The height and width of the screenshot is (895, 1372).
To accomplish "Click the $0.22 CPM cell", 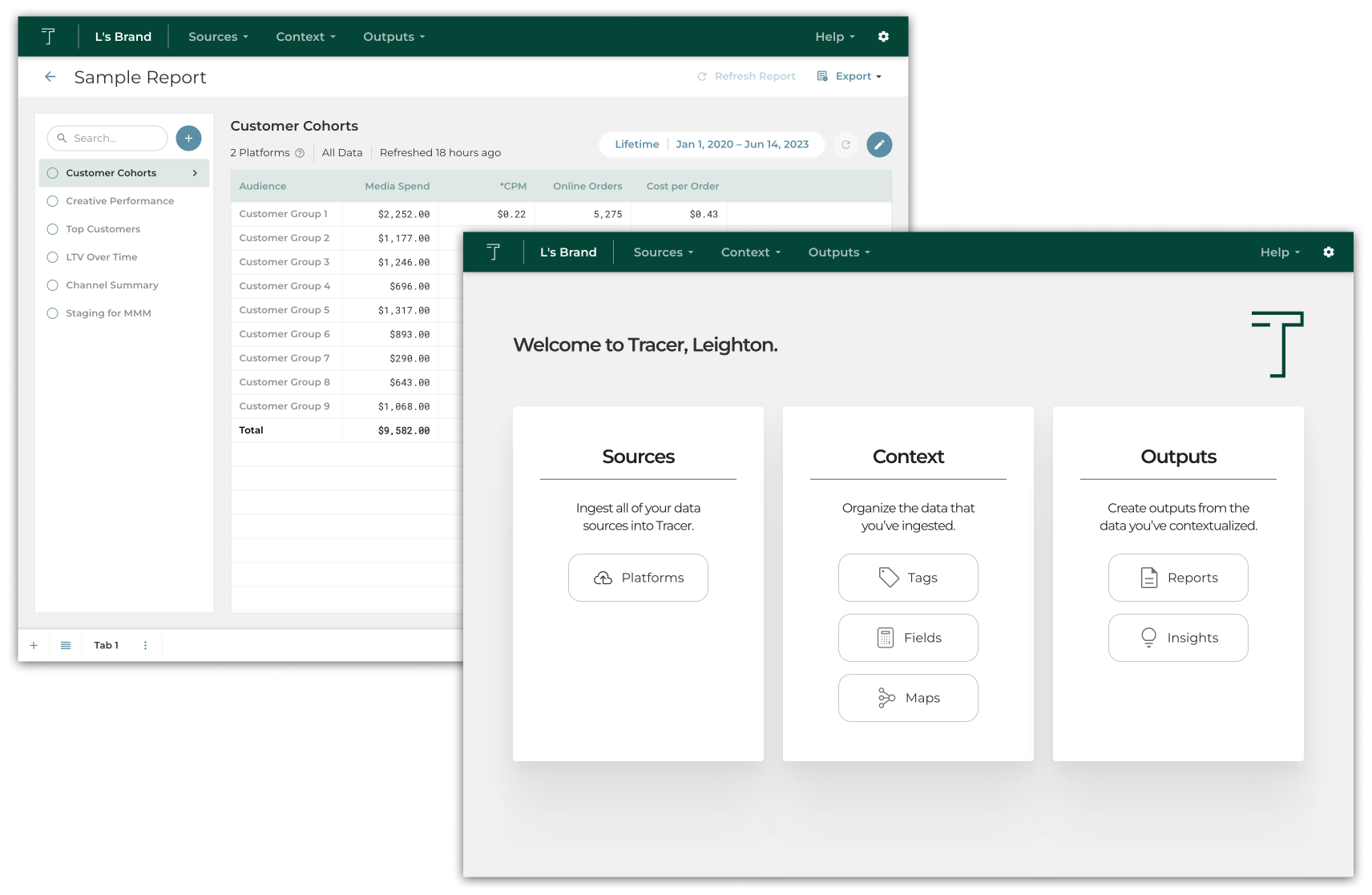I will click(x=511, y=214).
